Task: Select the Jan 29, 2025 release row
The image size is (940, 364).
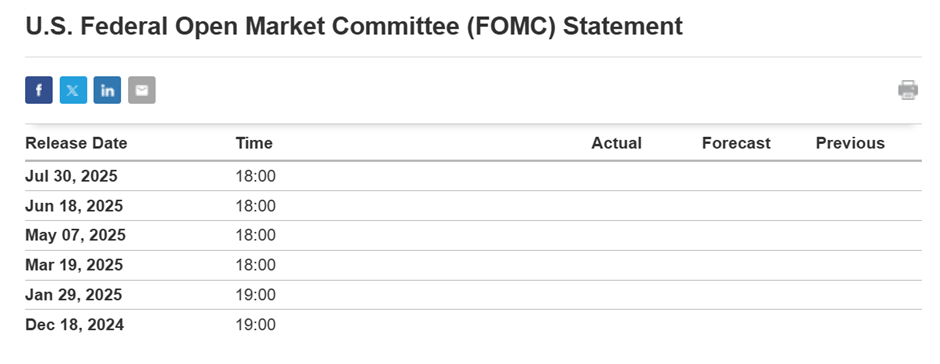Action: [x=473, y=295]
